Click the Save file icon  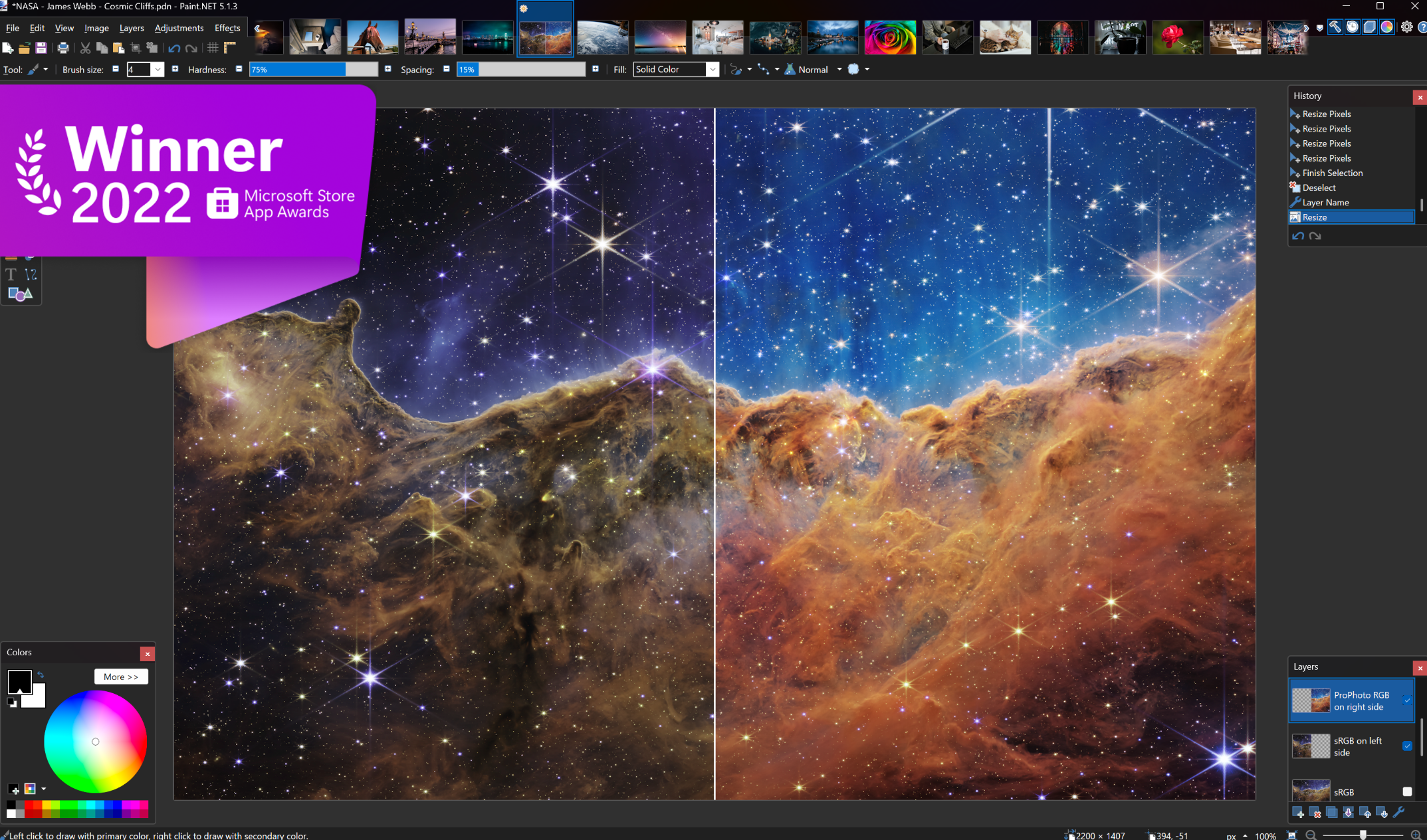[41, 48]
